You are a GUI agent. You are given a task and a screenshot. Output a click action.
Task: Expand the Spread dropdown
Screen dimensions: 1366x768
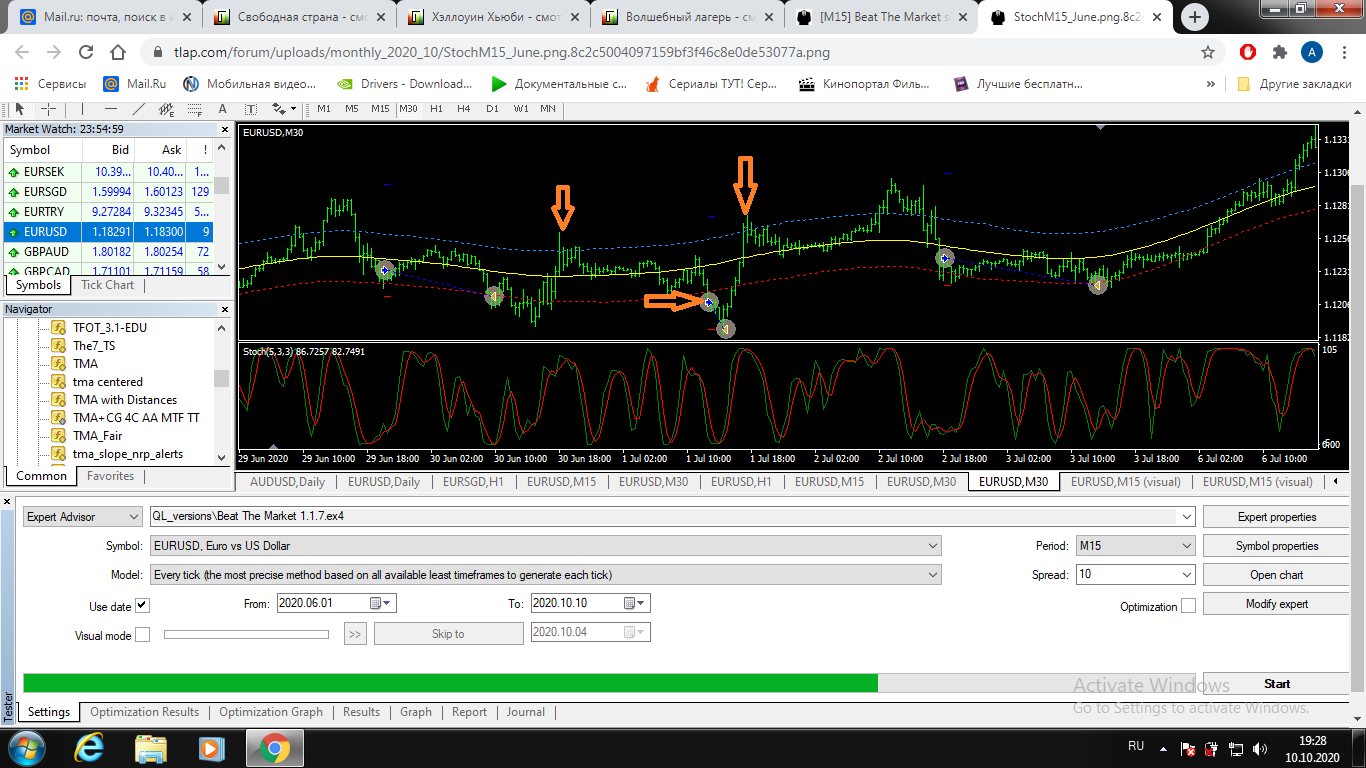(1135, 575)
